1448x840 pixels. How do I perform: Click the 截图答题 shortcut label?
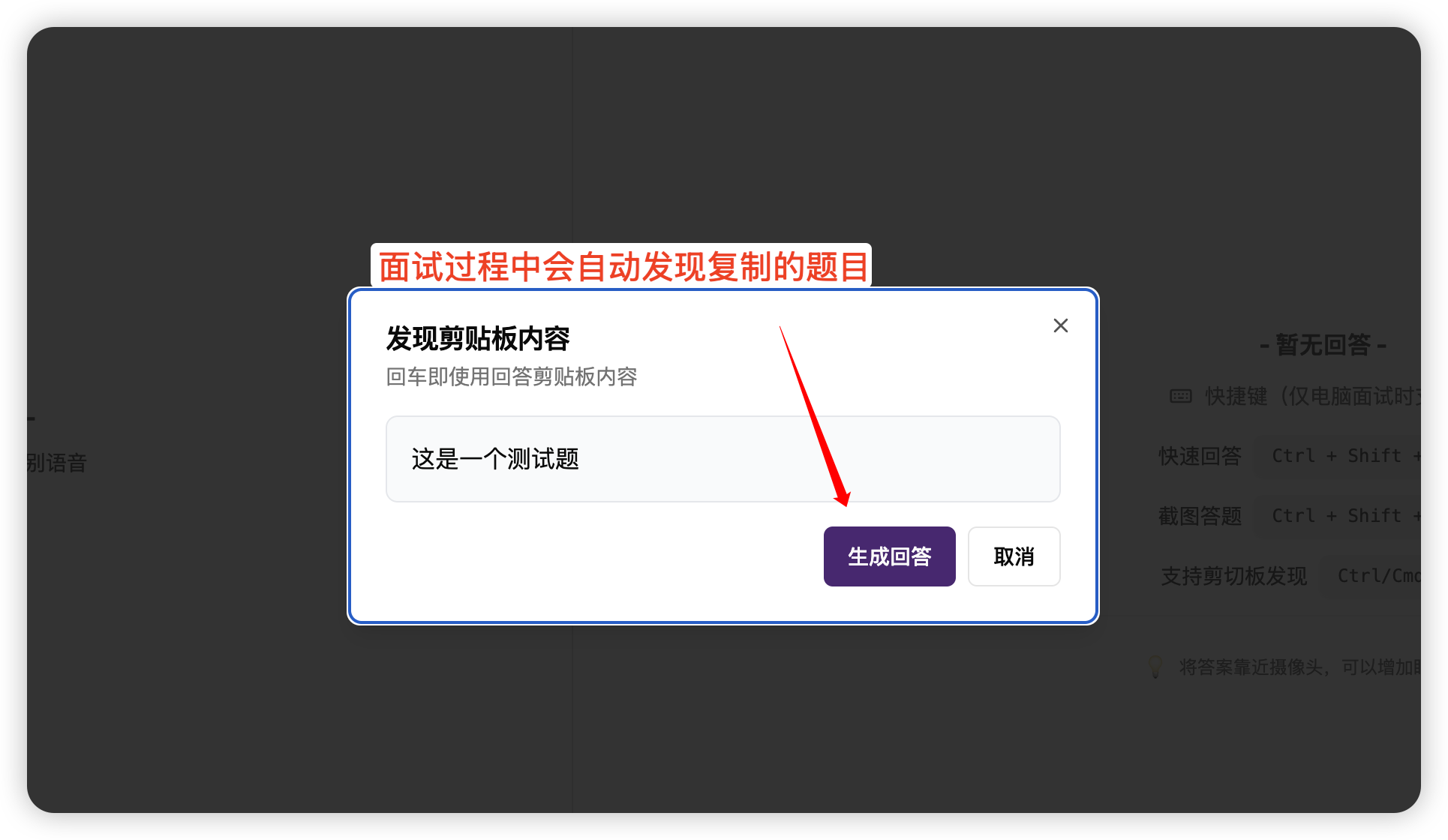pyautogui.click(x=1200, y=516)
